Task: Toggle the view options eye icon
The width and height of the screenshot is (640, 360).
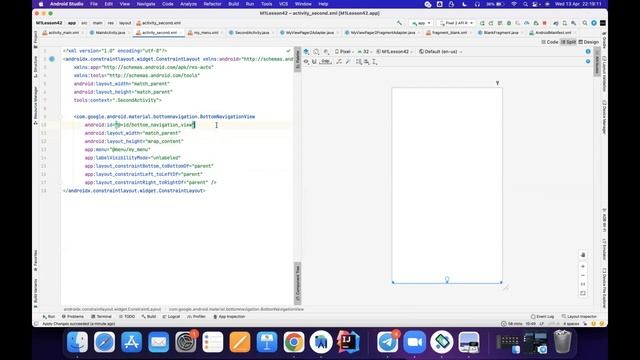Action: tap(307, 62)
